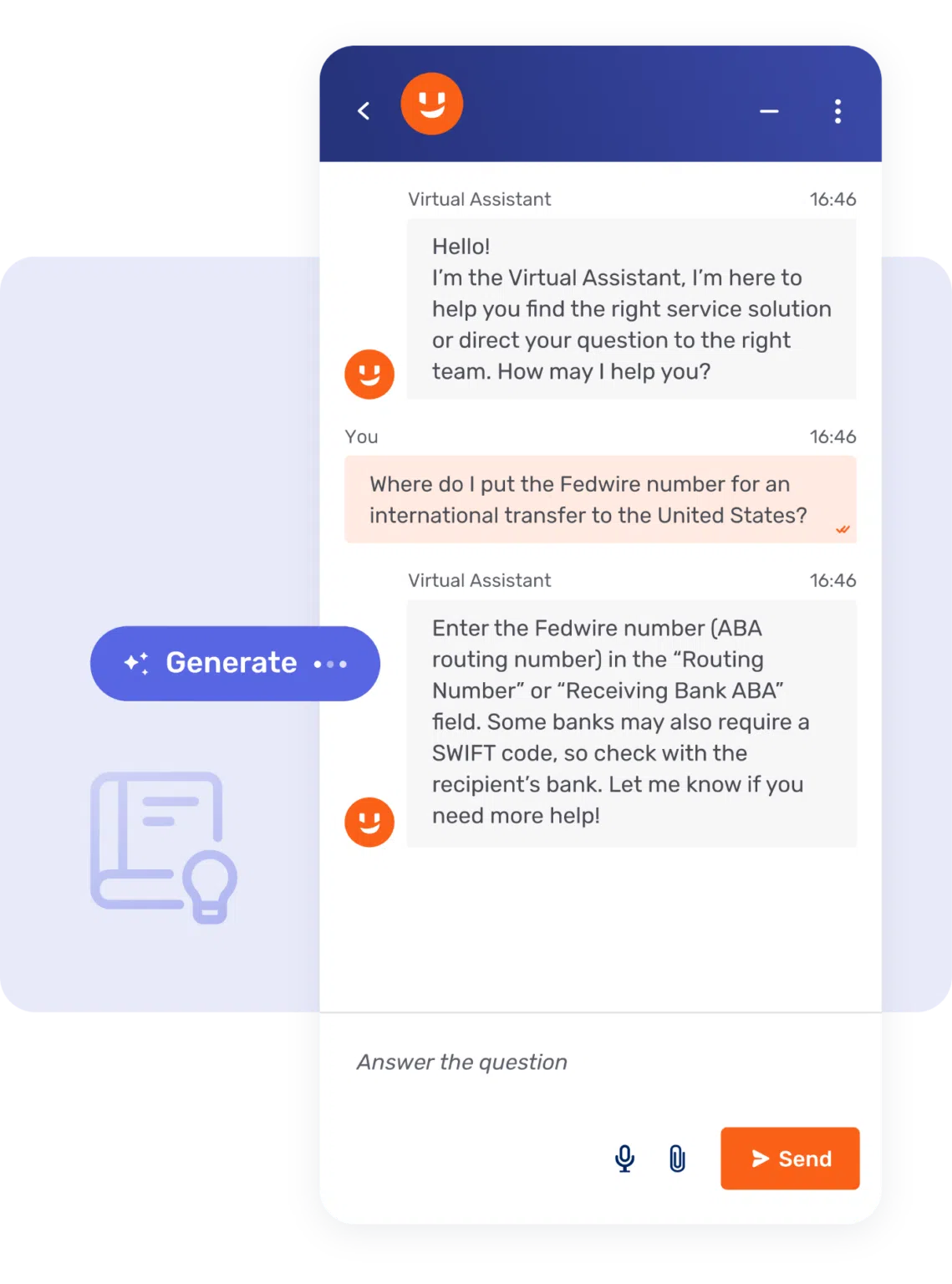Screen dimensions: 952x1284
Task: Click the sparkle icon on Generate button
Action: tap(136, 663)
